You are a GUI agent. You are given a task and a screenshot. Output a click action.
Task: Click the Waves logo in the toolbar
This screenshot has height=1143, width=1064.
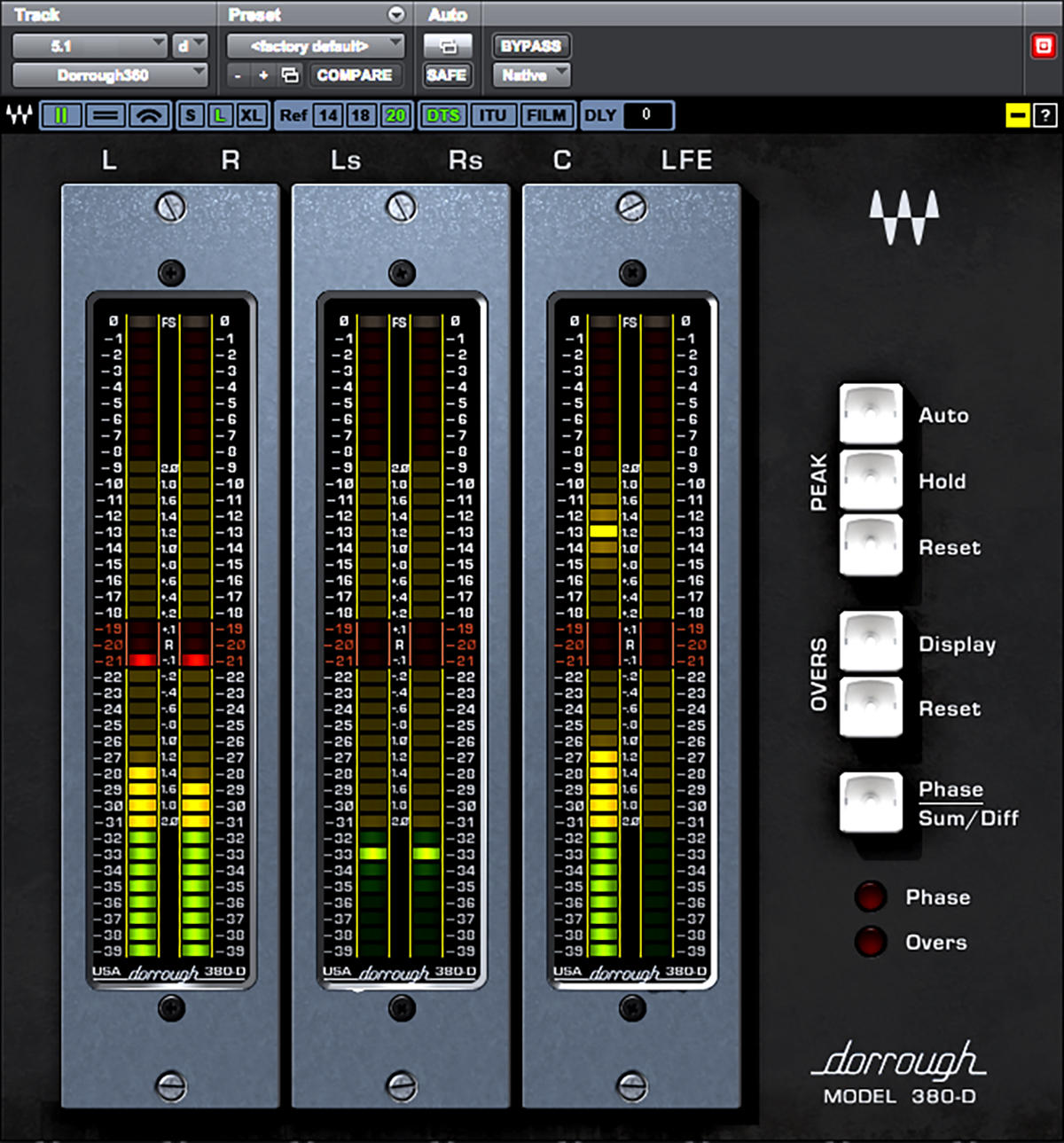click(20, 114)
